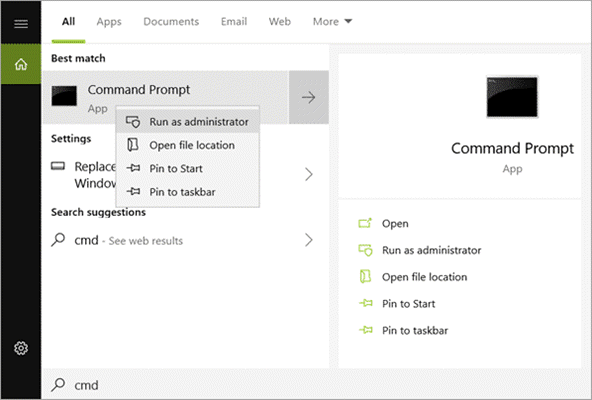Click the Pin to Start pin icon in context menu
592x400 pixels.
133,168
